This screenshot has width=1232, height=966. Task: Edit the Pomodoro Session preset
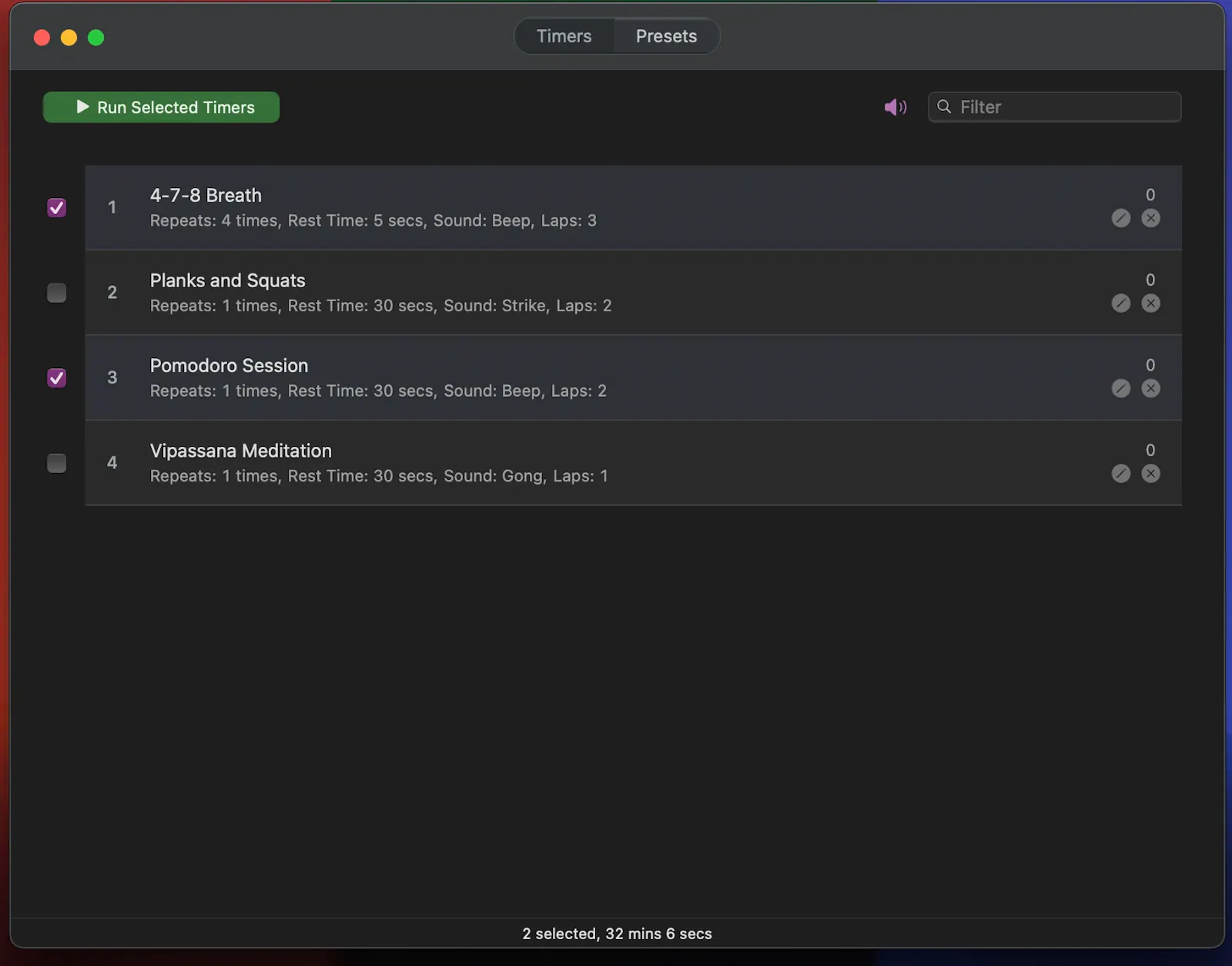click(x=1121, y=388)
